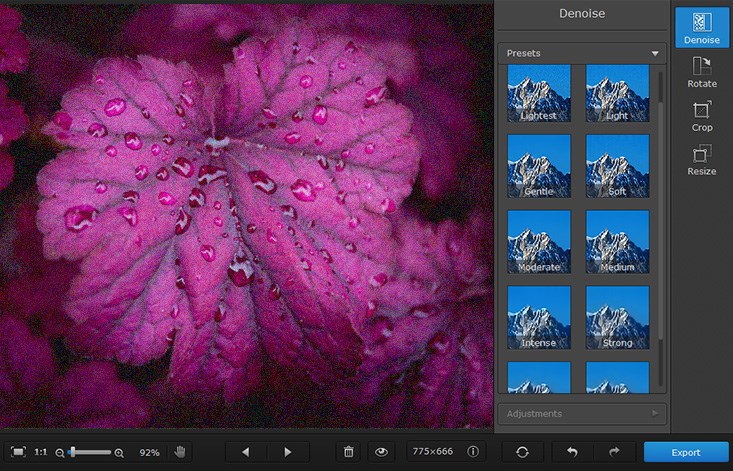The width and height of the screenshot is (733, 471).
Task: Go to the next image
Action: point(288,452)
